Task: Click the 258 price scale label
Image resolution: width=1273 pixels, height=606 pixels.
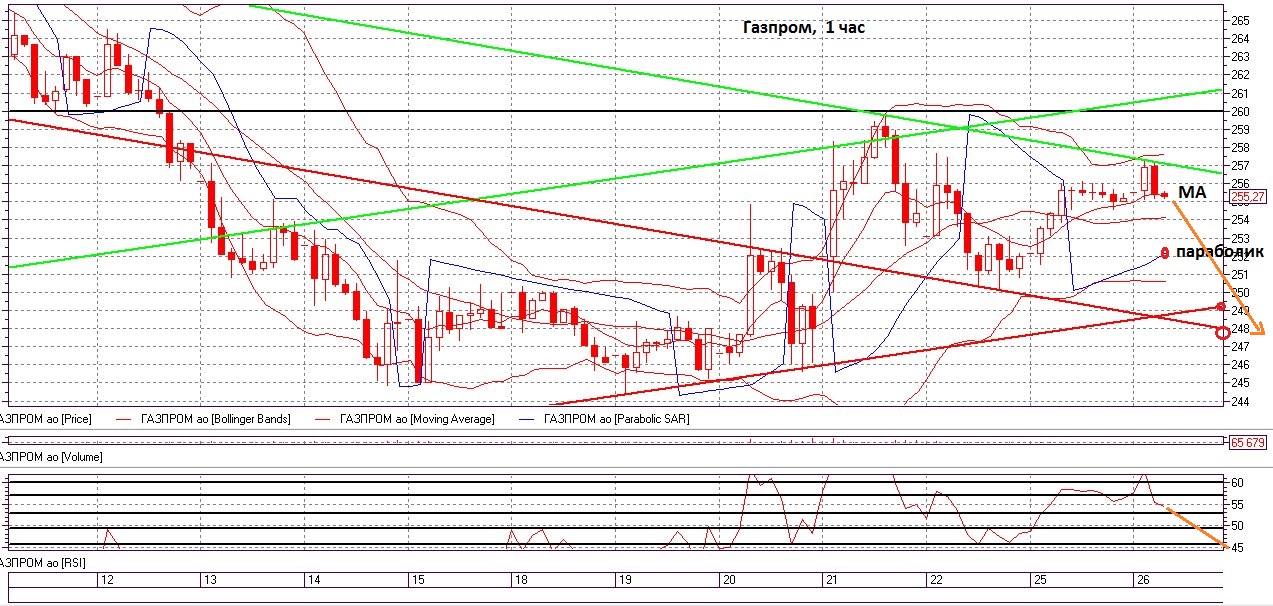Action: pyautogui.click(x=1240, y=147)
